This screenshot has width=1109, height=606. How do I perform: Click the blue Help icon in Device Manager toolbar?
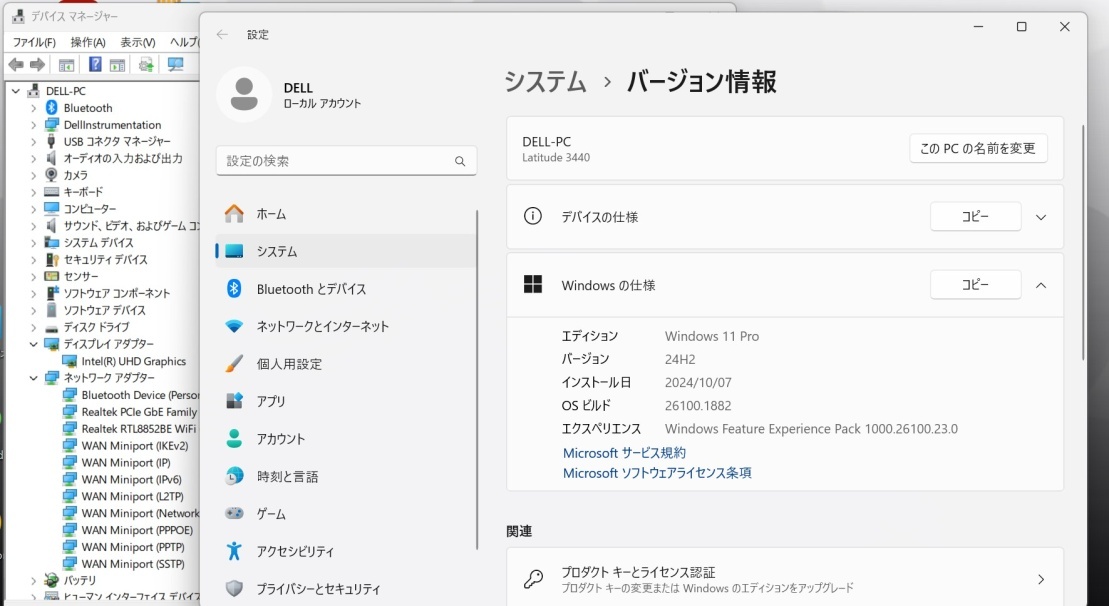[95, 65]
